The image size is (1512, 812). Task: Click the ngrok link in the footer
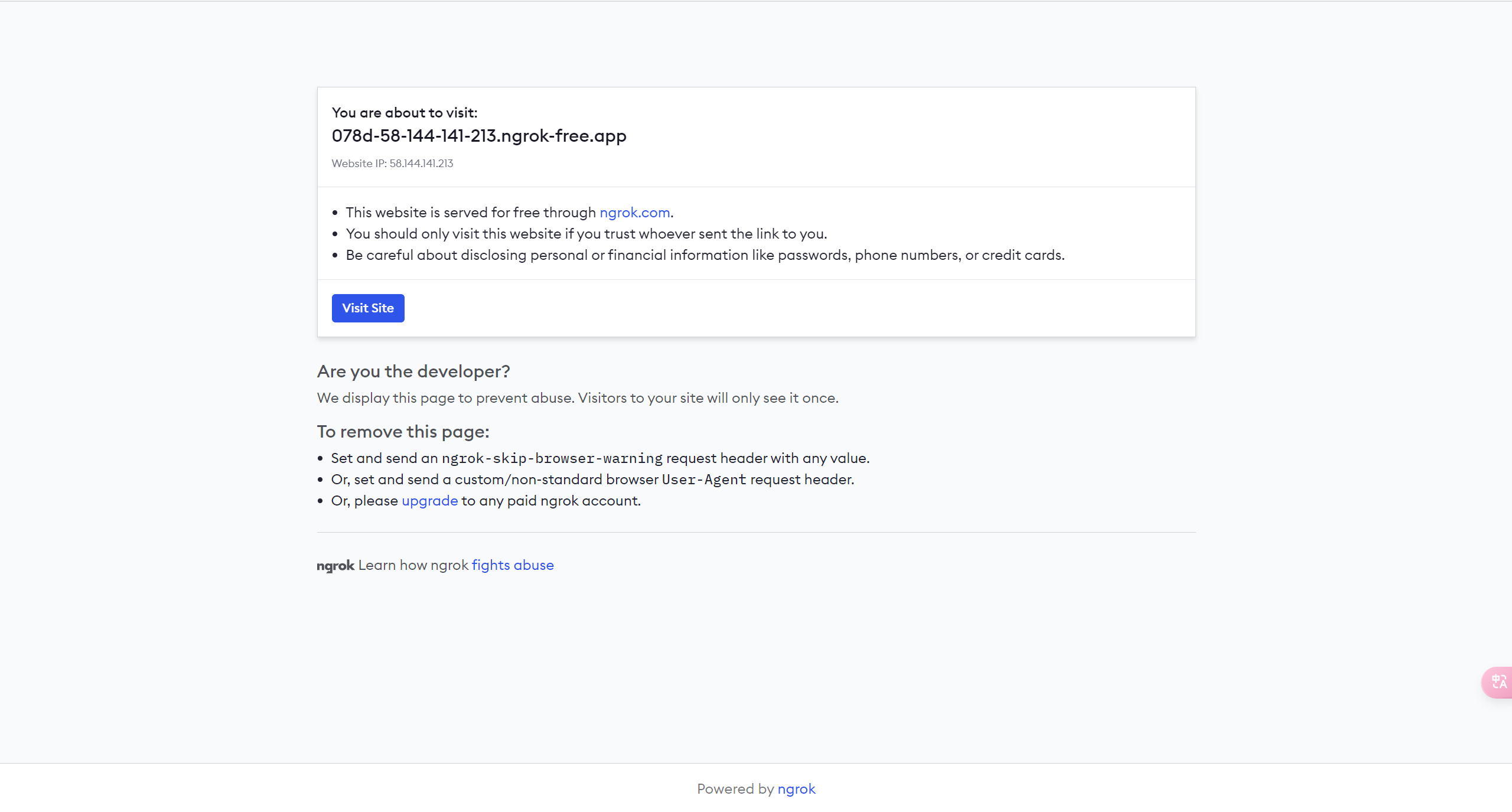point(796,789)
